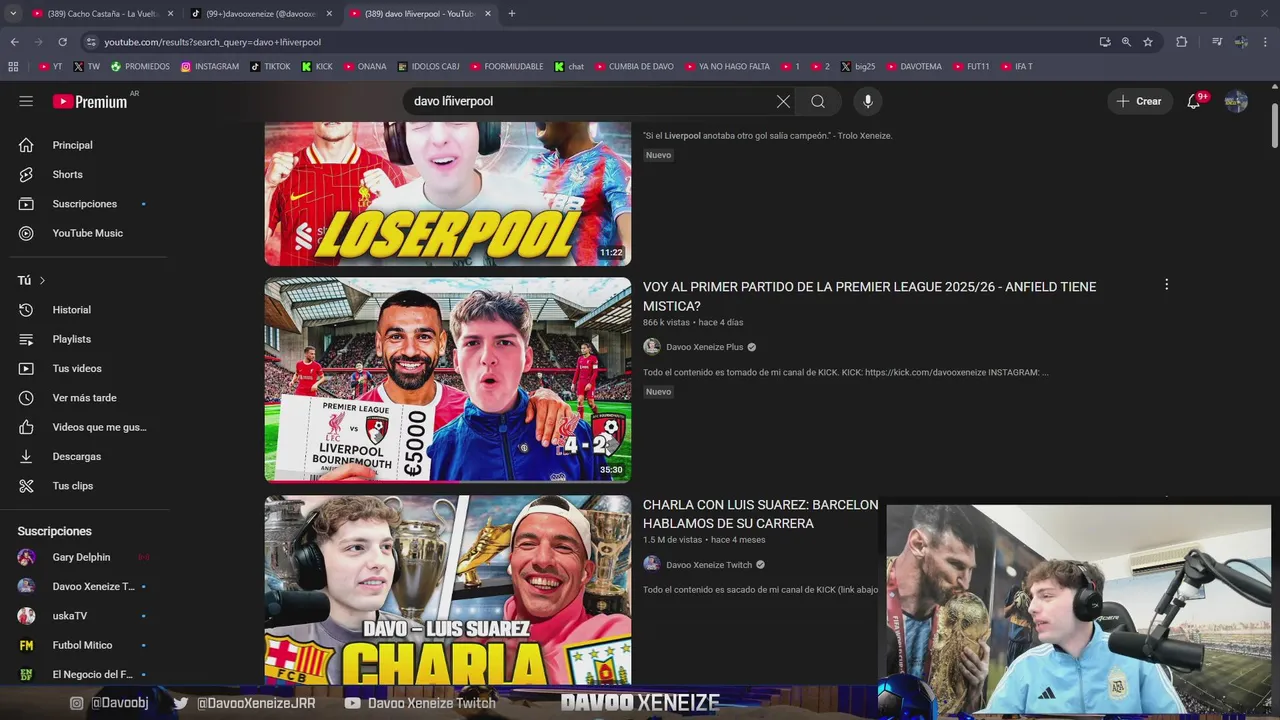Open browser extensions puzzle icon
Viewport: 1280px width, 720px height.
[1181, 42]
